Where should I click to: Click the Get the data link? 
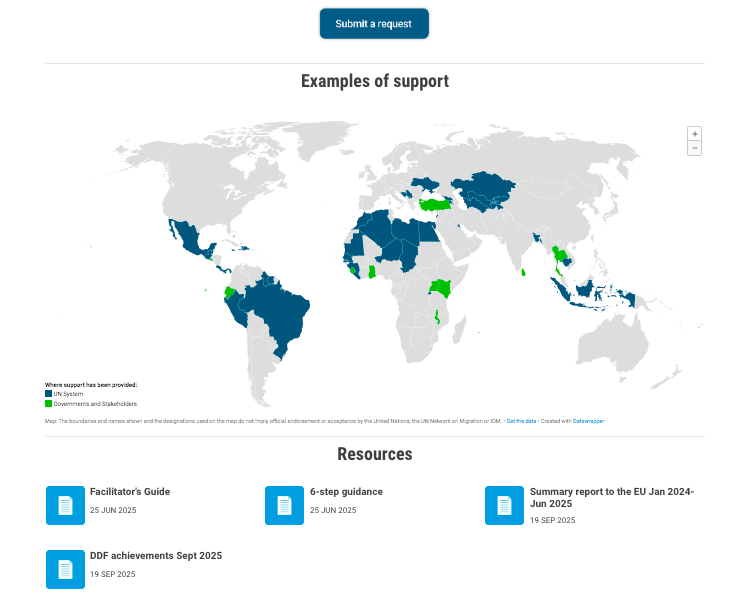tap(521, 421)
